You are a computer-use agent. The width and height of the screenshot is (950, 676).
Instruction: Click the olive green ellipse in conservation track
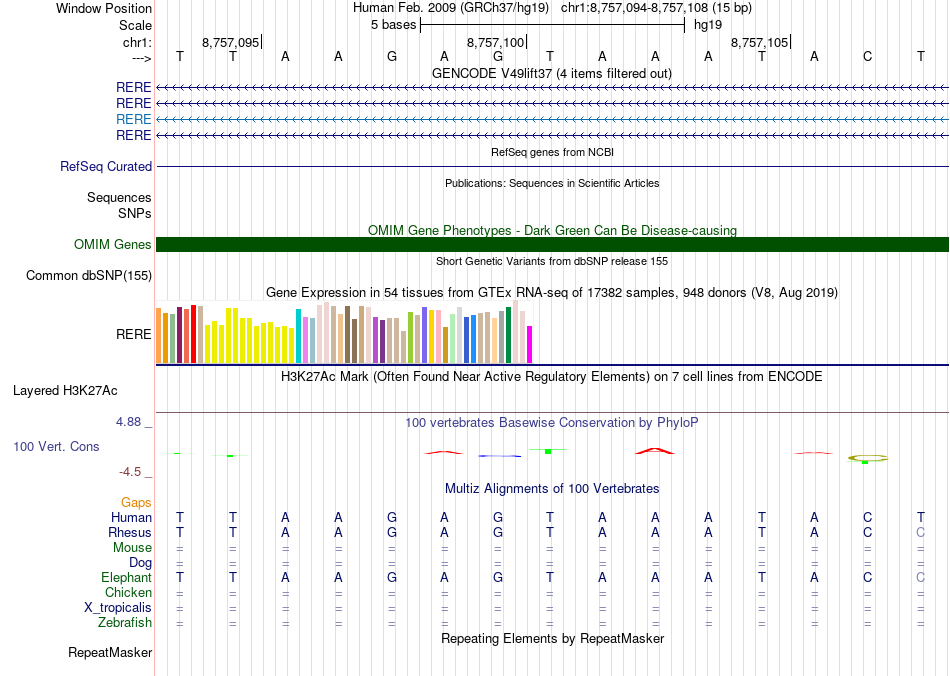coord(867,458)
